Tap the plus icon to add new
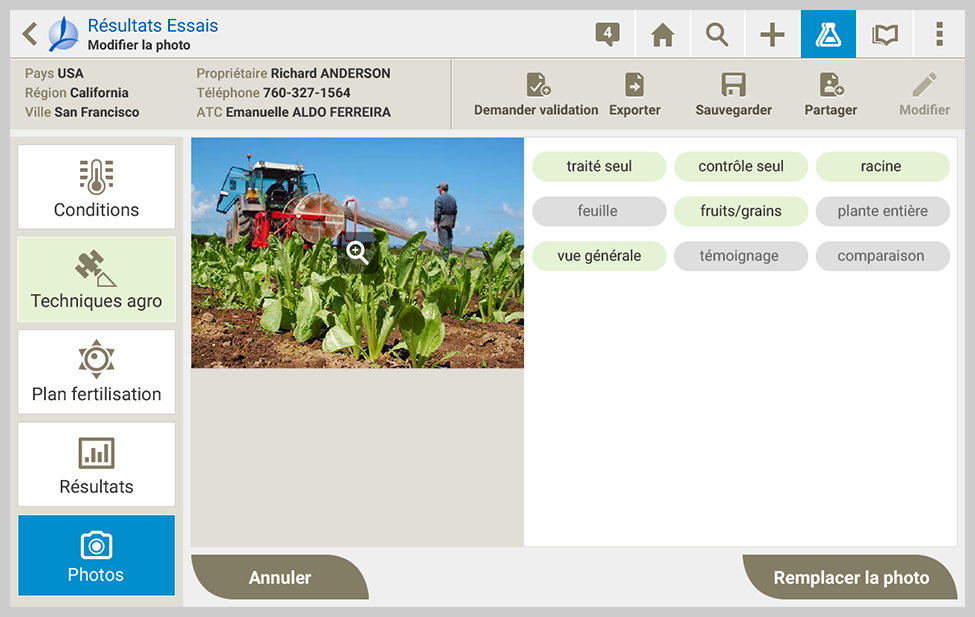 coord(772,35)
